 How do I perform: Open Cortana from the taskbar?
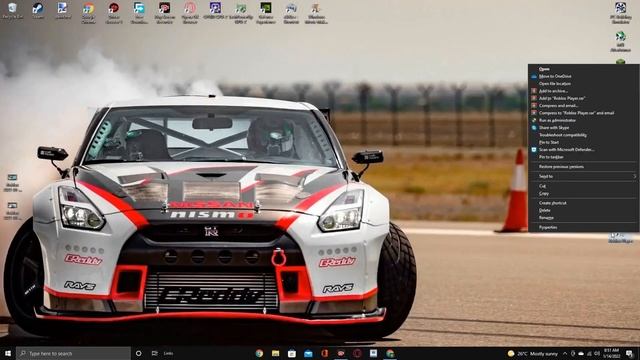point(138,353)
